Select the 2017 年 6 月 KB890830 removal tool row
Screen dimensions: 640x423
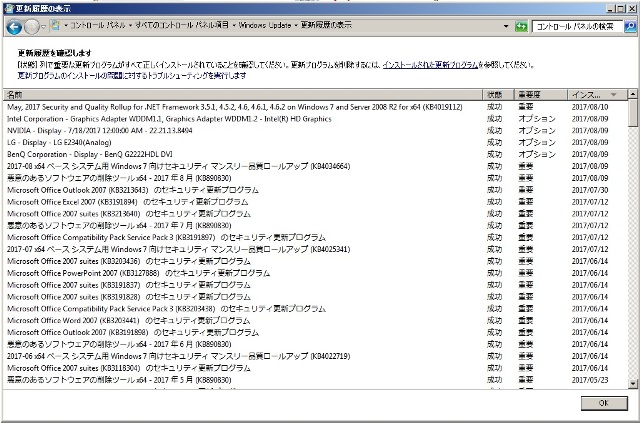[315, 344]
